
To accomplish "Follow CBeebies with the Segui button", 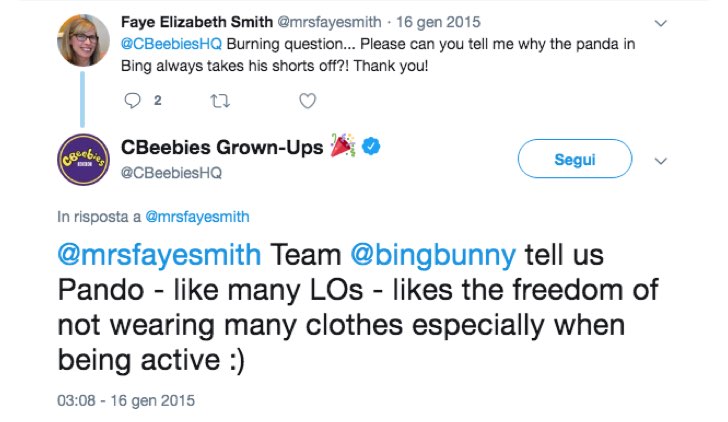I will click(x=575, y=159).
